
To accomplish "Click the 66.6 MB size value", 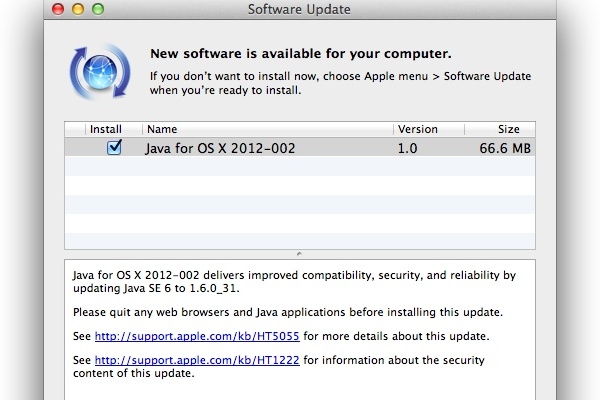I will pos(505,148).
